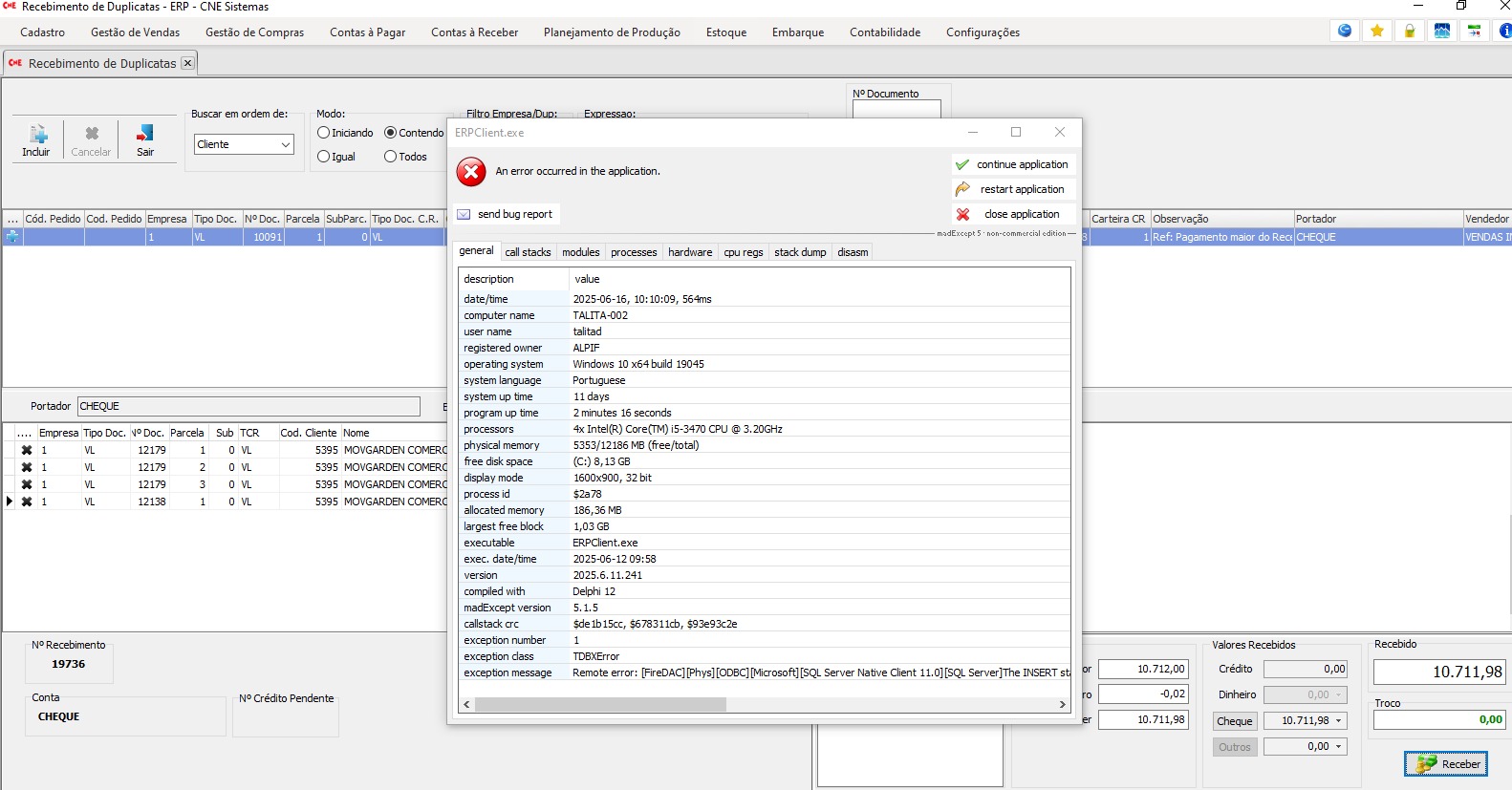Open the Contas à Receber menu
This screenshot has height=790, width=1512.
(x=474, y=32)
